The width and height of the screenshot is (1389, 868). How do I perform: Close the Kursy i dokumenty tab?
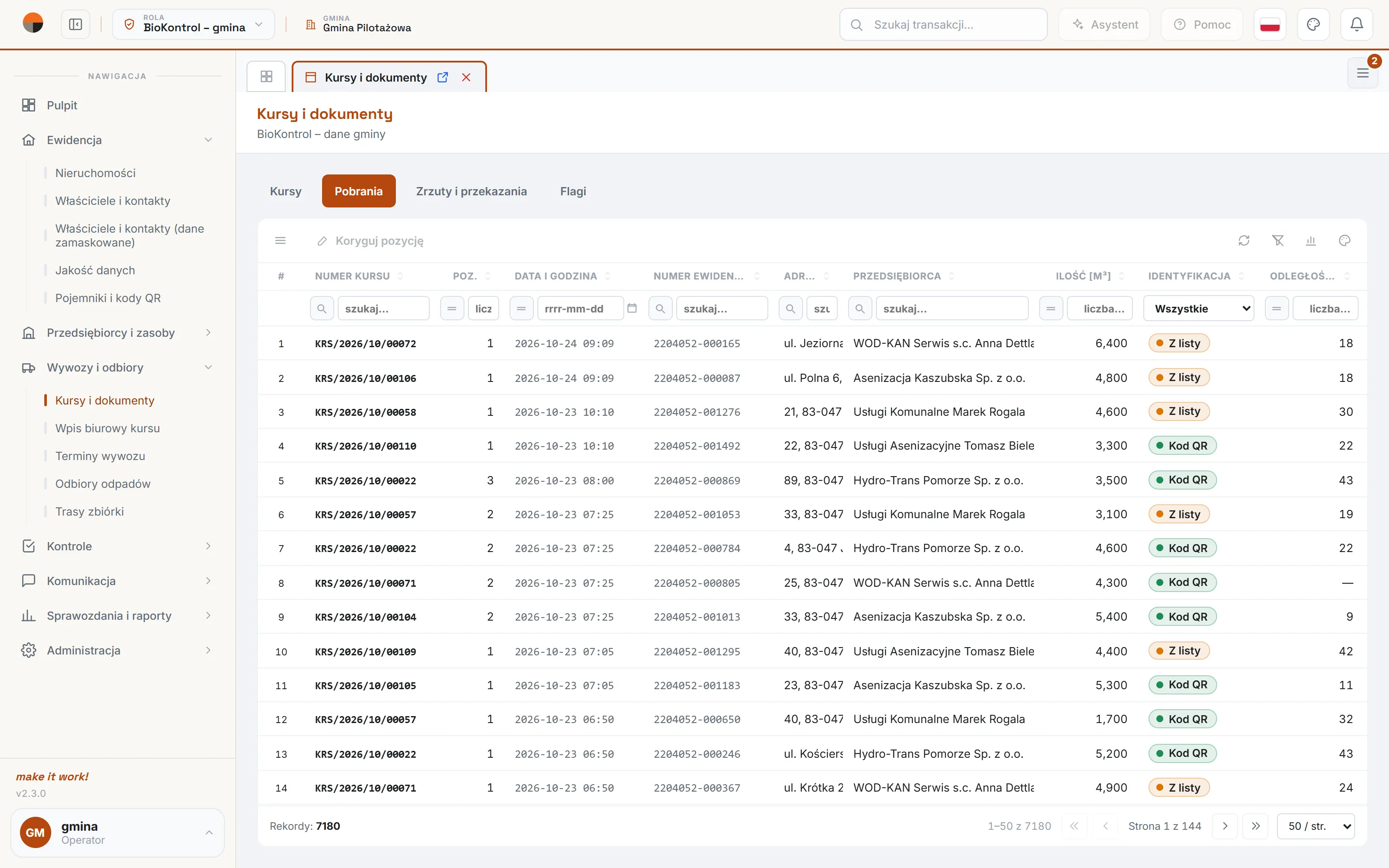tap(466, 77)
